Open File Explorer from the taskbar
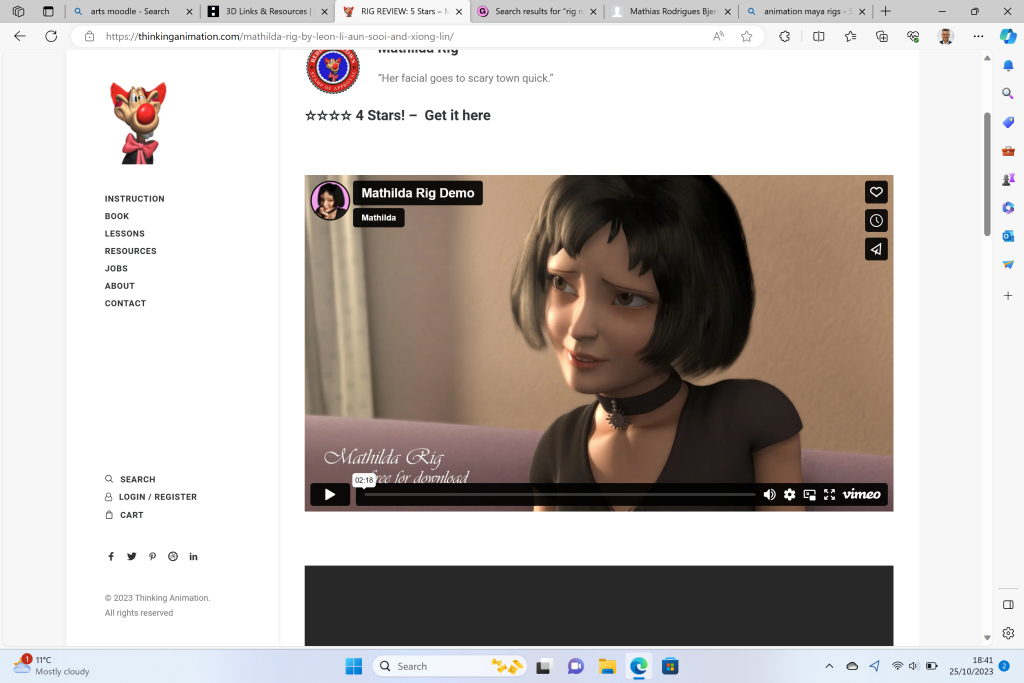Image resolution: width=1024 pixels, height=683 pixels. (607, 666)
